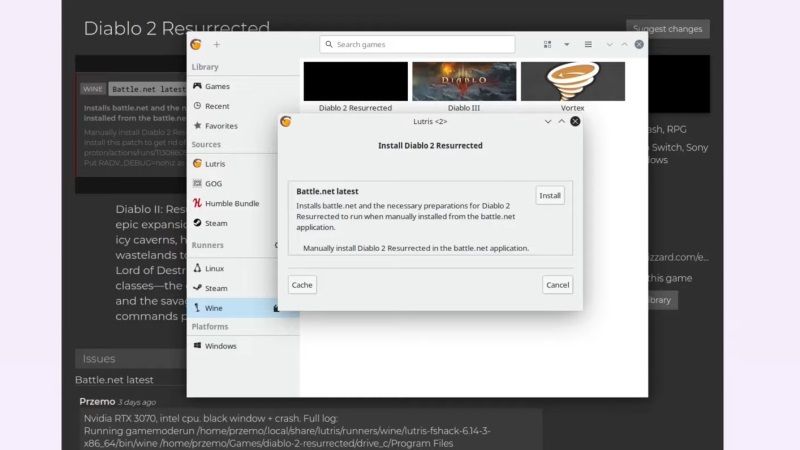Open Cache settings in install dialog
Viewport: 800px width, 450px height.
[x=302, y=285]
